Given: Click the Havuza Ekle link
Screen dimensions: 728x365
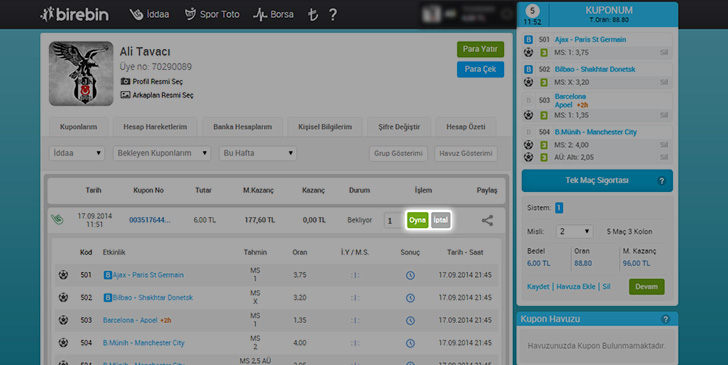Looking at the screenshot, I should tap(576, 287).
